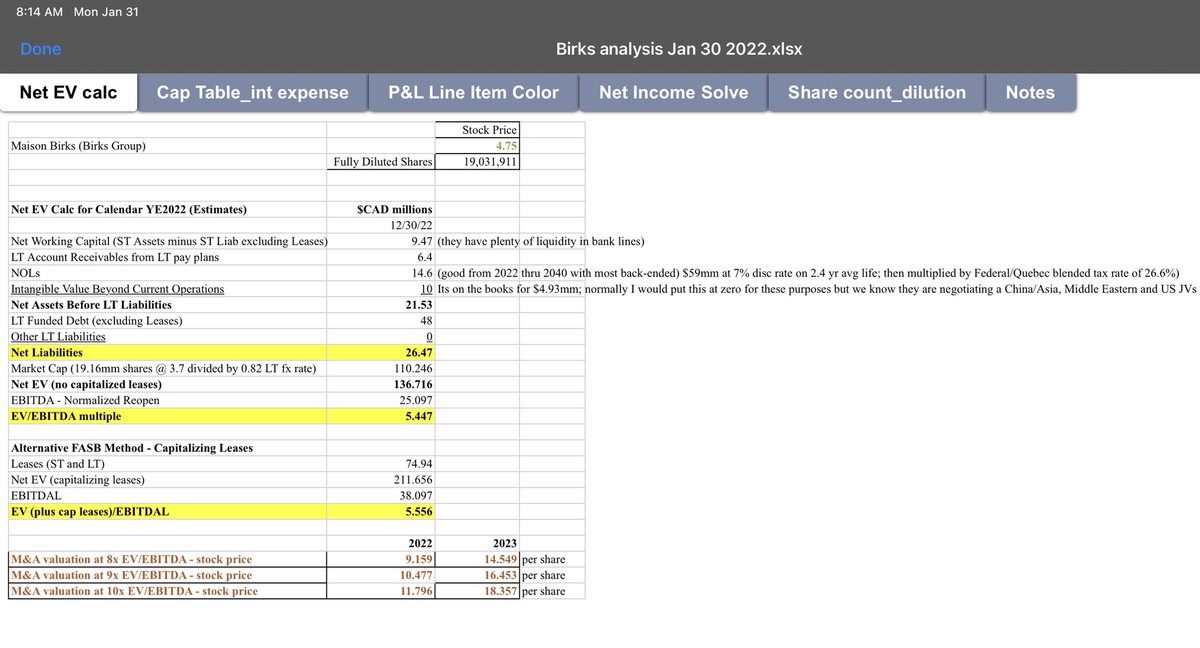Screen dimensions: 1200x648
Task: Select the date cell 12/30/22
Action: click(x=381, y=225)
